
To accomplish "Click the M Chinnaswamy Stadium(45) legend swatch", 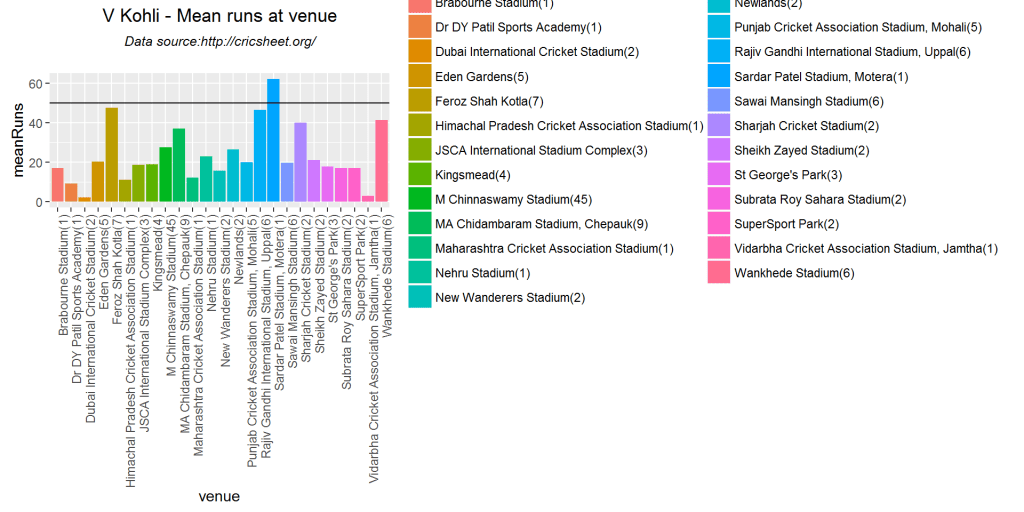I will [420, 199].
